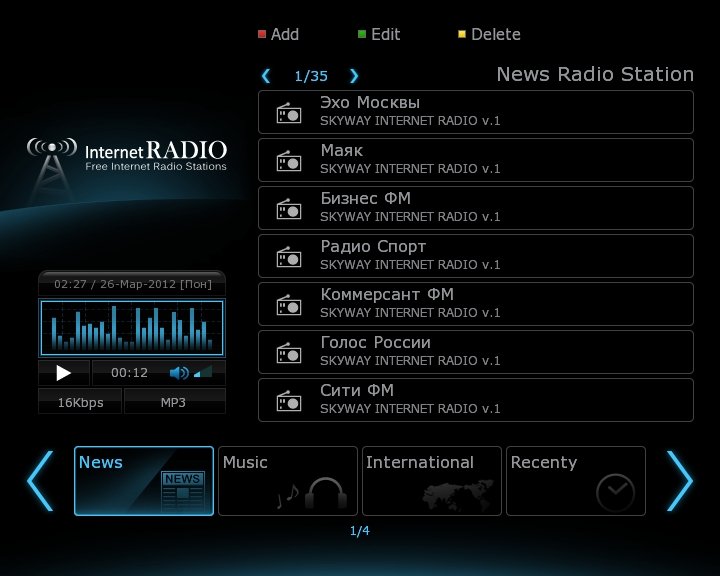This screenshot has width=720, height=576.
Task: Click world map icon in International tab
Action: click(x=457, y=495)
